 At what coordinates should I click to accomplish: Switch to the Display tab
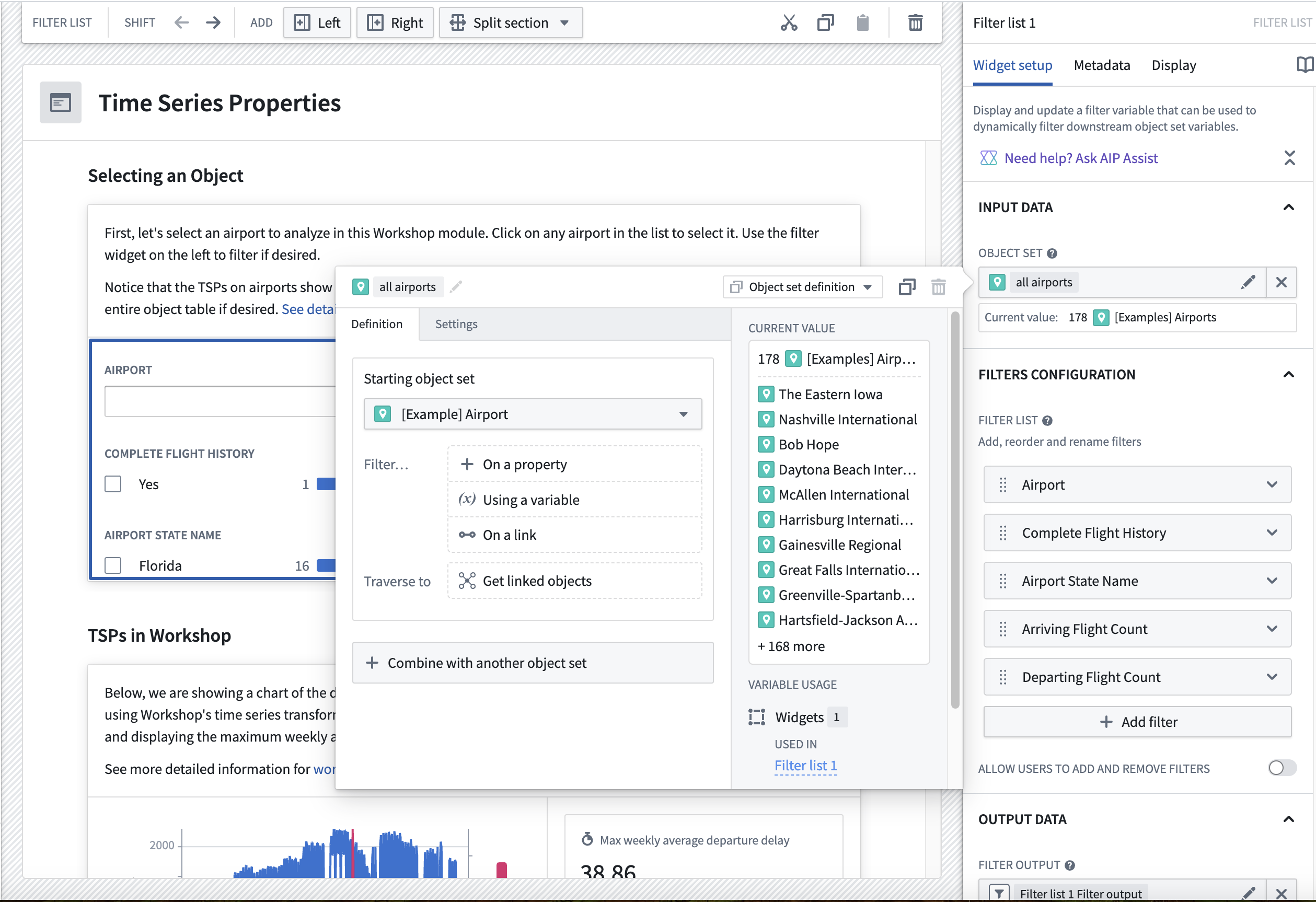tap(1173, 65)
